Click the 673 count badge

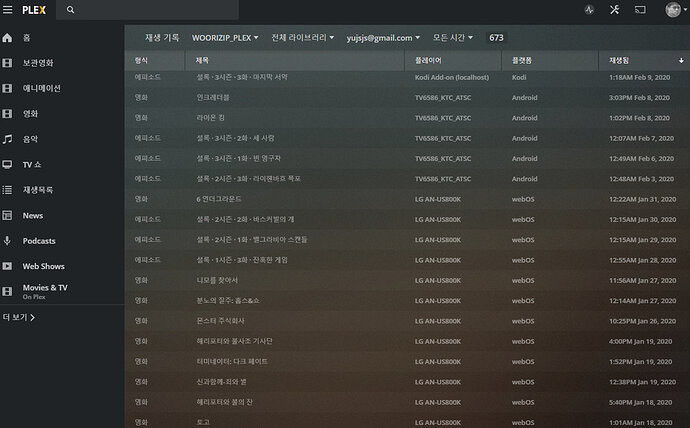pyautogui.click(x=496, y=38)
